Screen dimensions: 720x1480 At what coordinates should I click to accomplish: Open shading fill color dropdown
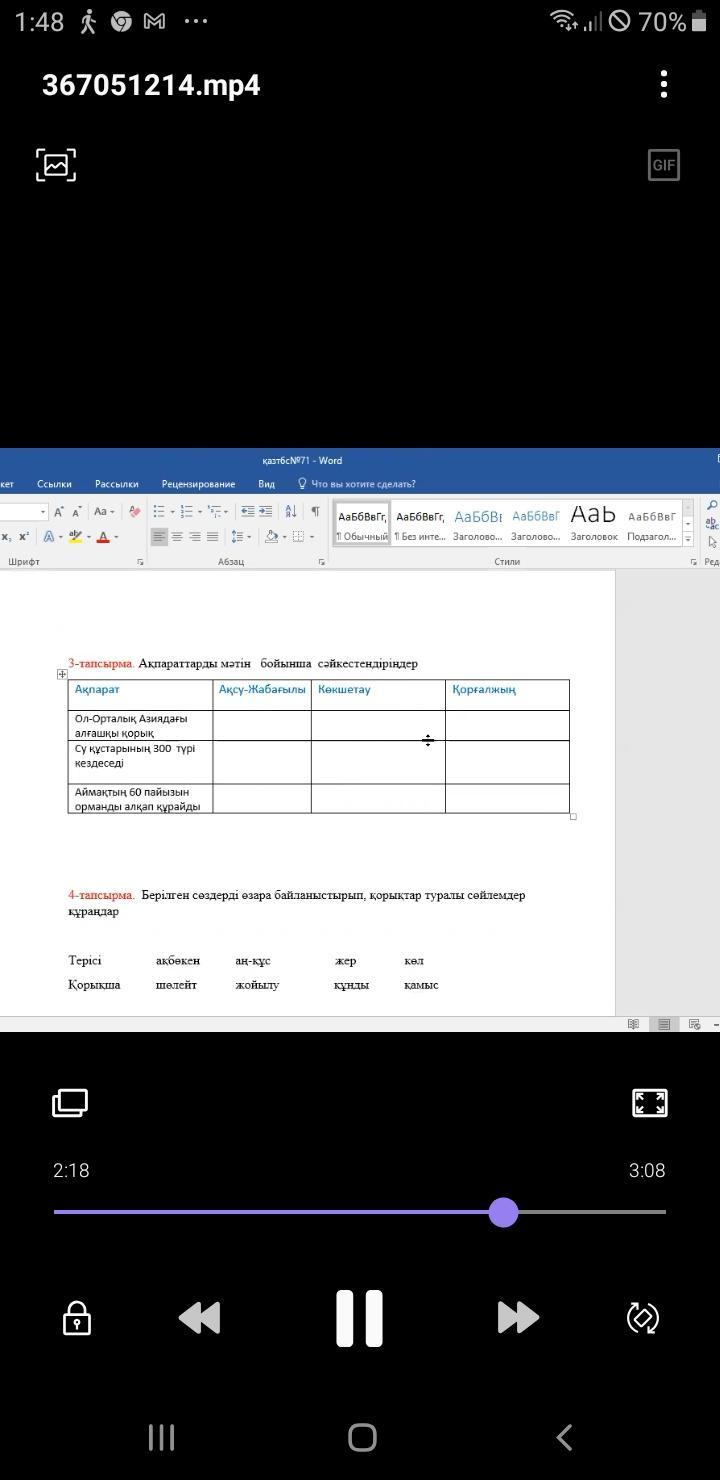click(284, 537)
